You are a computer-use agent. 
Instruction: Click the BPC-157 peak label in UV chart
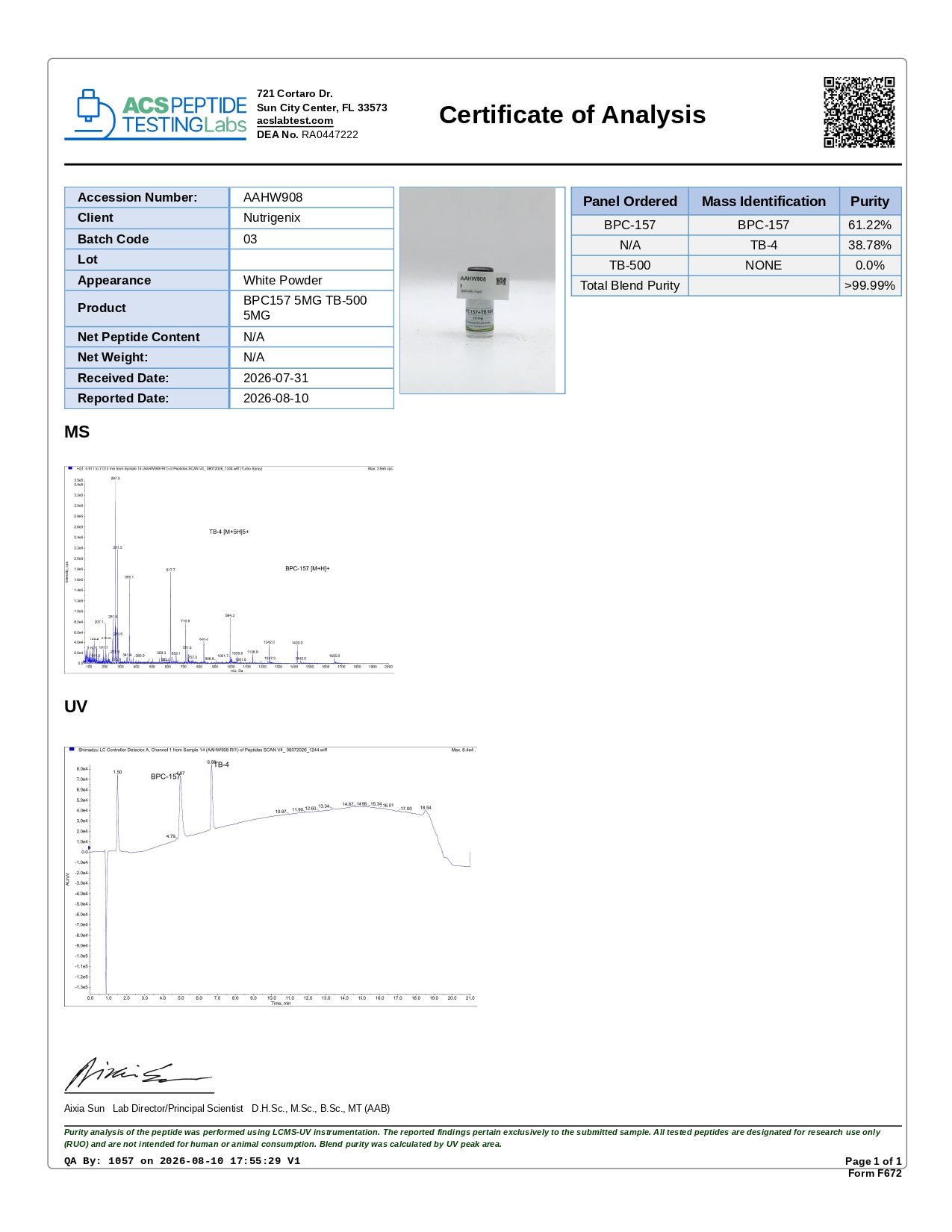(x=165, y=777)
